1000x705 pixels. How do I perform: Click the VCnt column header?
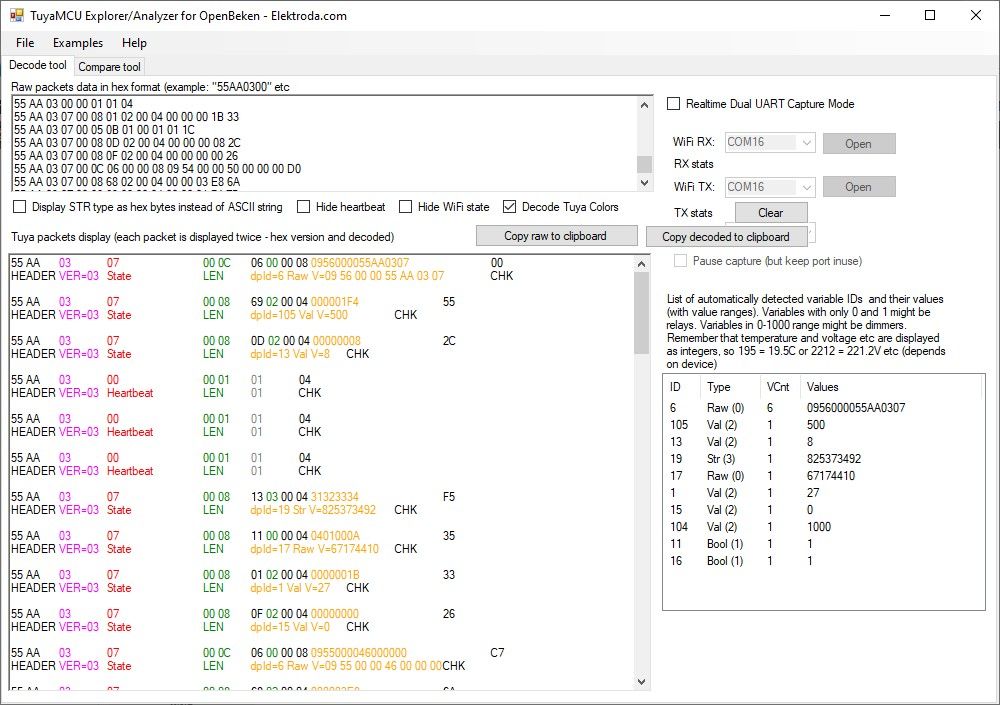coord(780,387)
